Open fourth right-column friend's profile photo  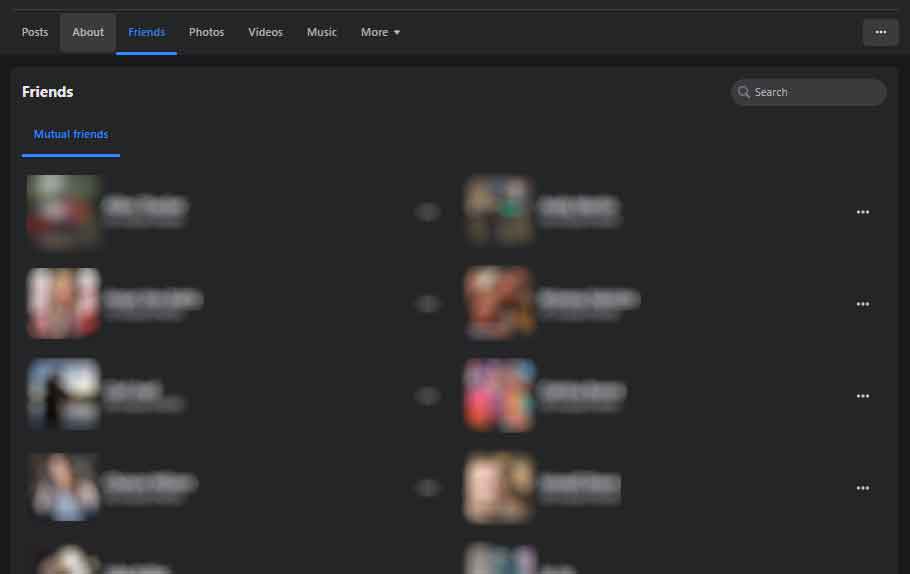(x=499, y=488)
